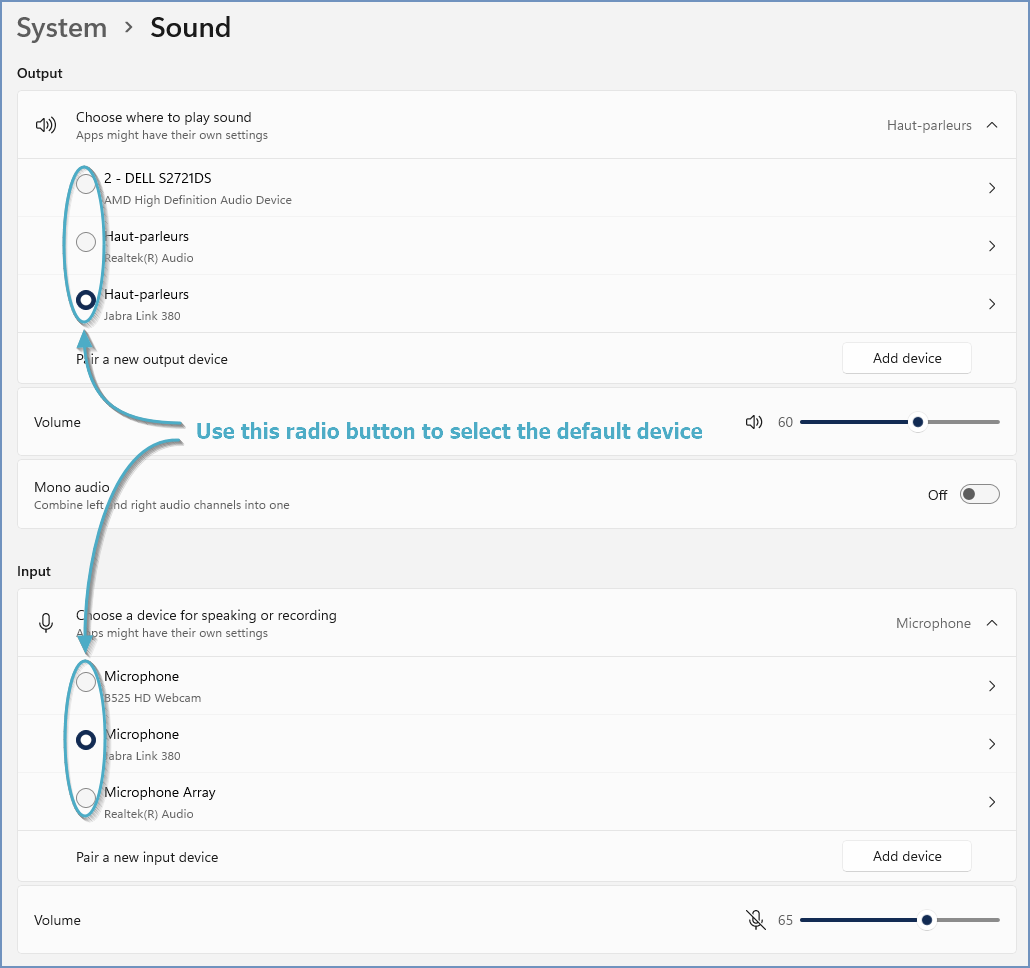
Task: Click the speaker icon next to output section
Action: point(46,124)
